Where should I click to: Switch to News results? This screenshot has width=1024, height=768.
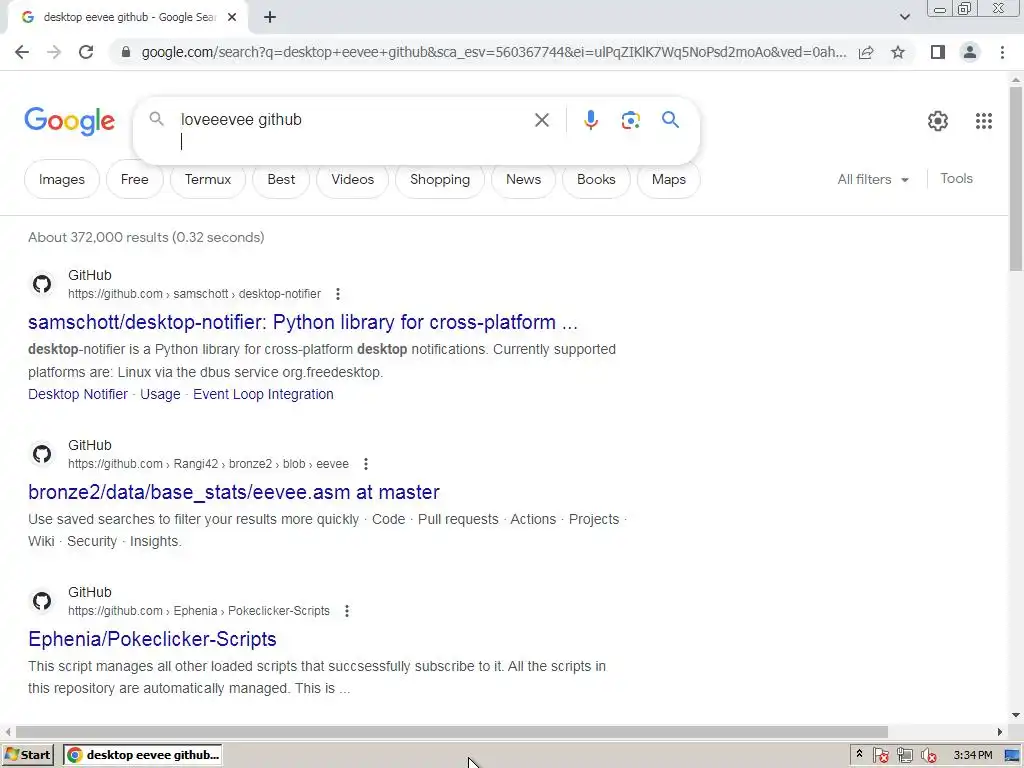point(523,179)
